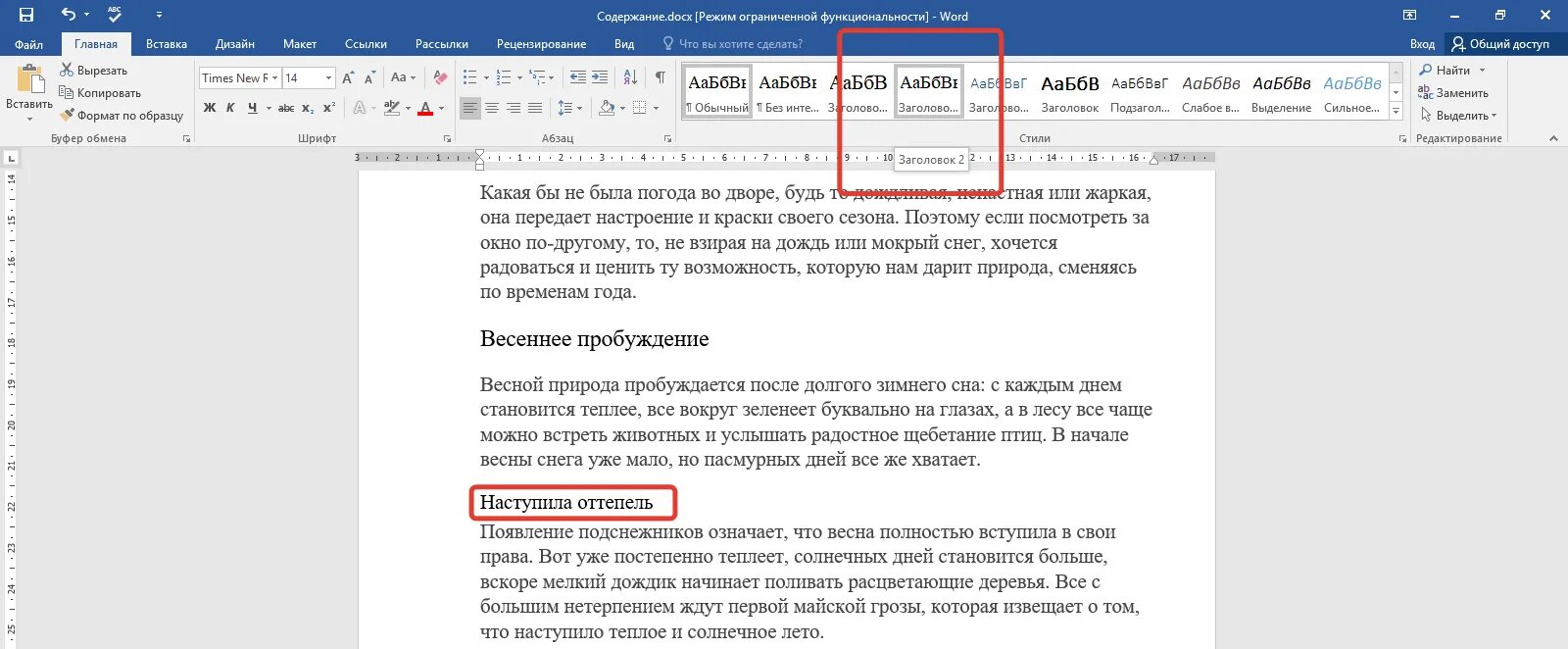
Task: Undo the last action
Action: tap(68, 15)
